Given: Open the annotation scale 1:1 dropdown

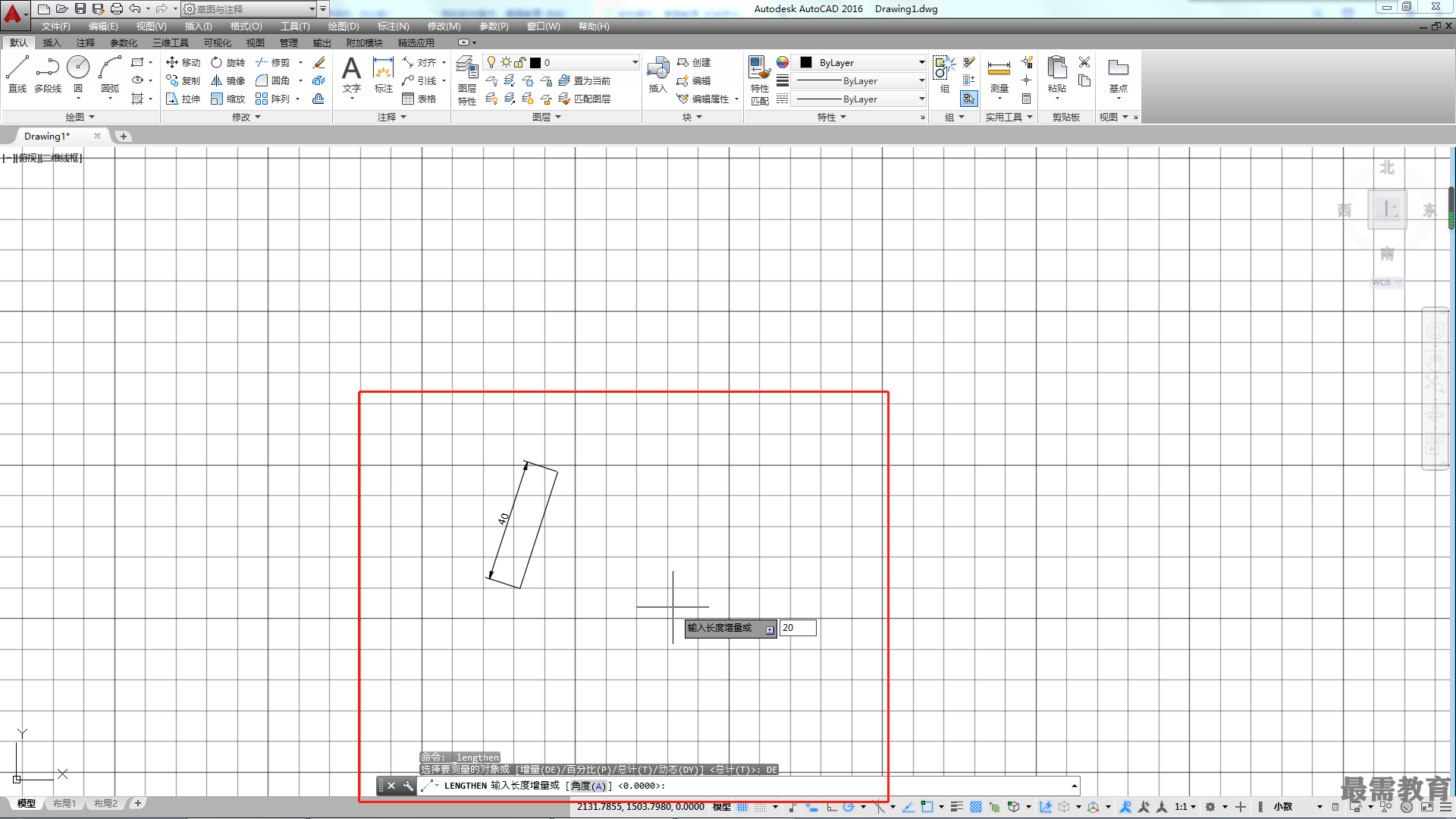Looking at the screenshot, I should pos(1186,807).
